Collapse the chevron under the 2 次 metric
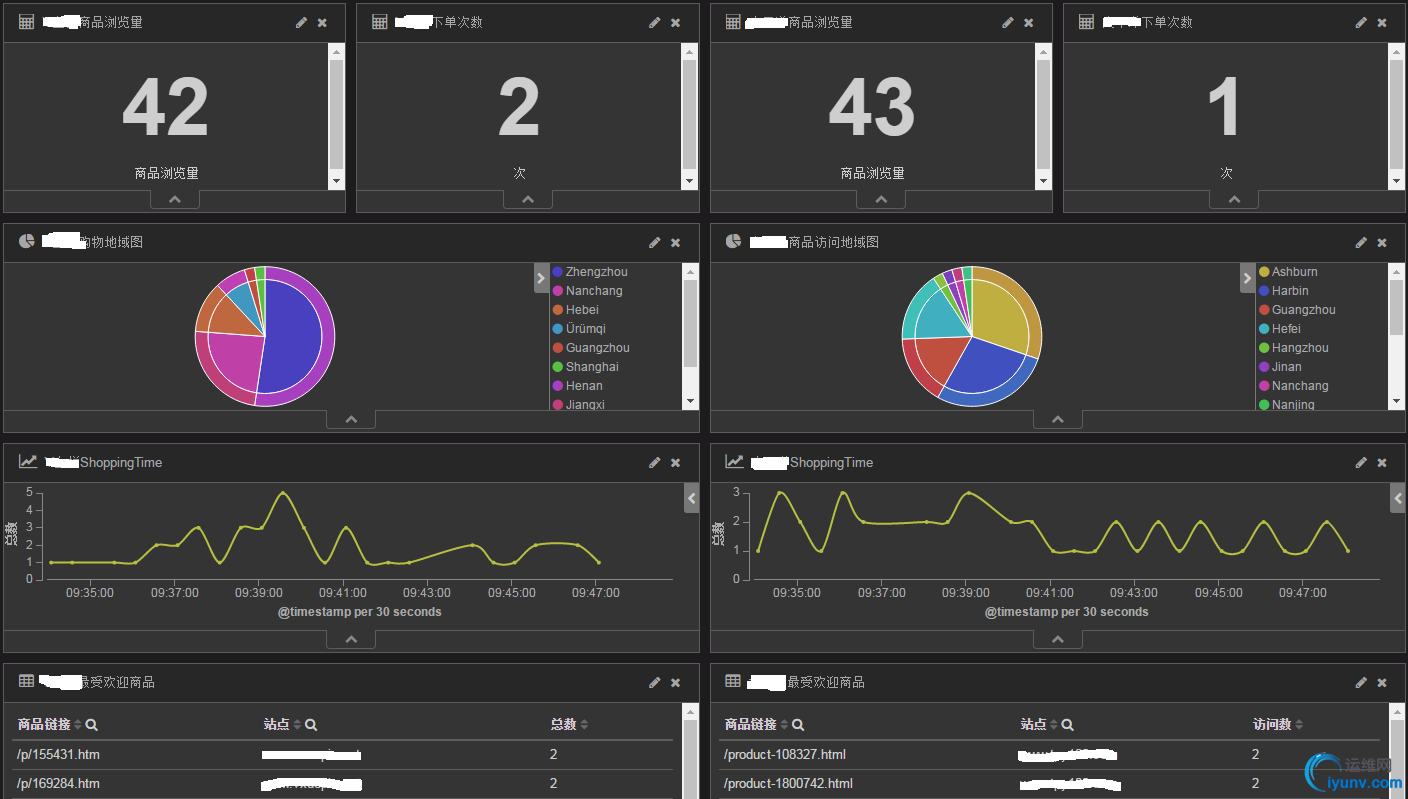The width and height of the screenshot is (1408, 799). [528, 200]
